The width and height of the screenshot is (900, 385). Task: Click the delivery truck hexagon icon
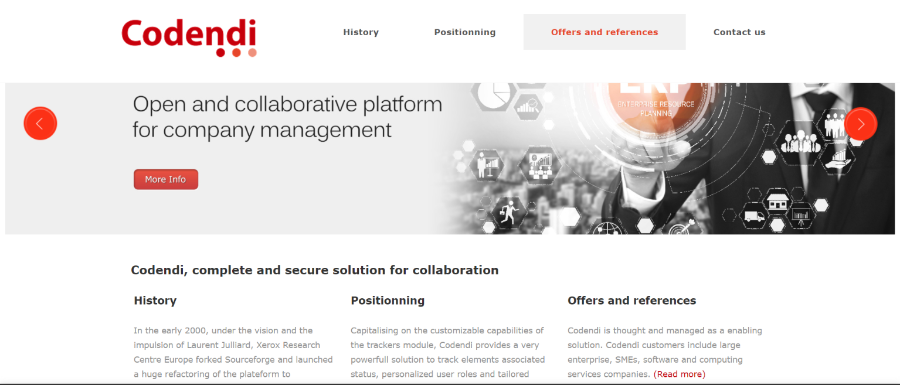[754, 217]
